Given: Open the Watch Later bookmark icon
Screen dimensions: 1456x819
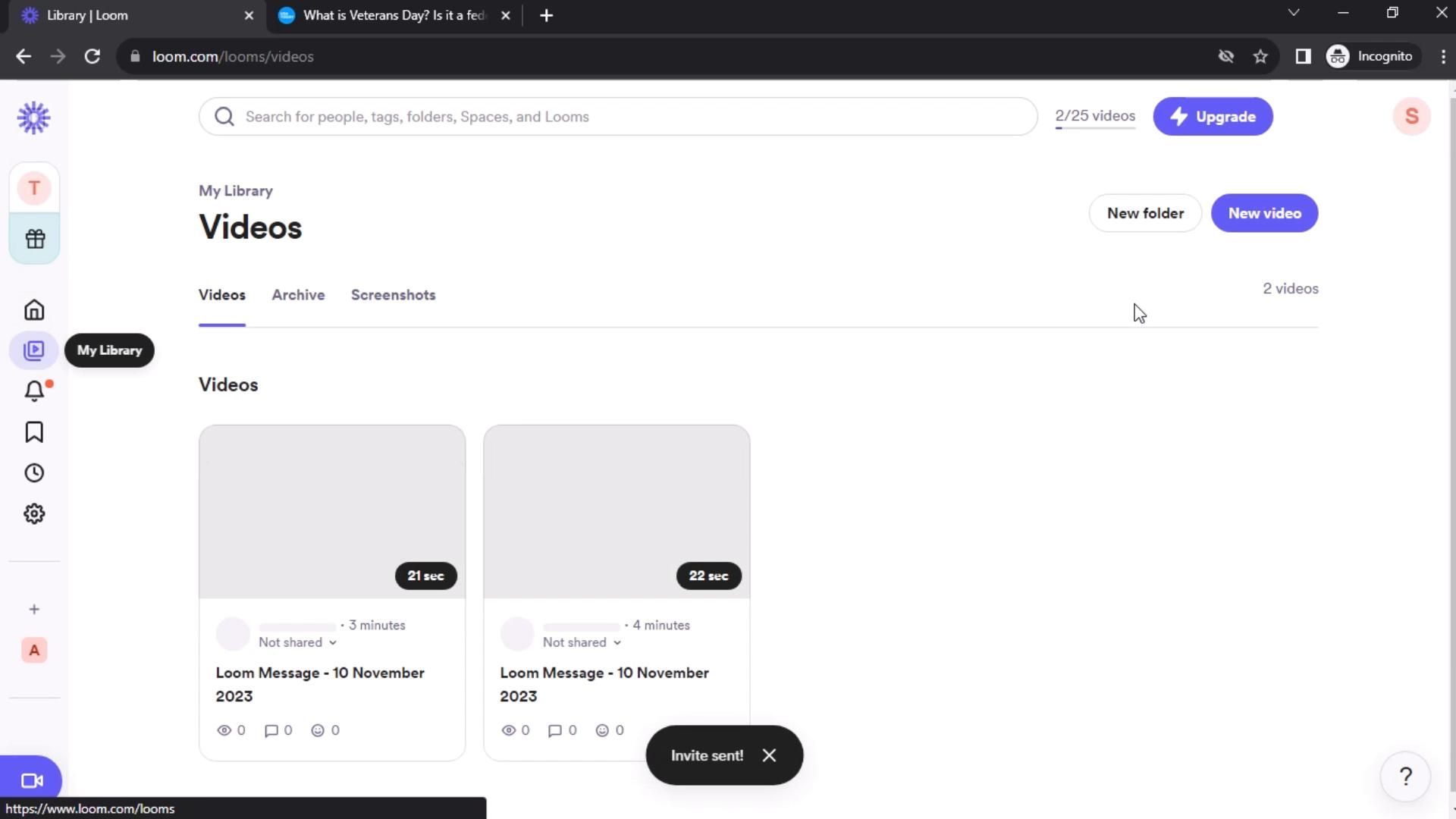Looking at the screenshot, I should pyautogui.click(x=34, y=432).
